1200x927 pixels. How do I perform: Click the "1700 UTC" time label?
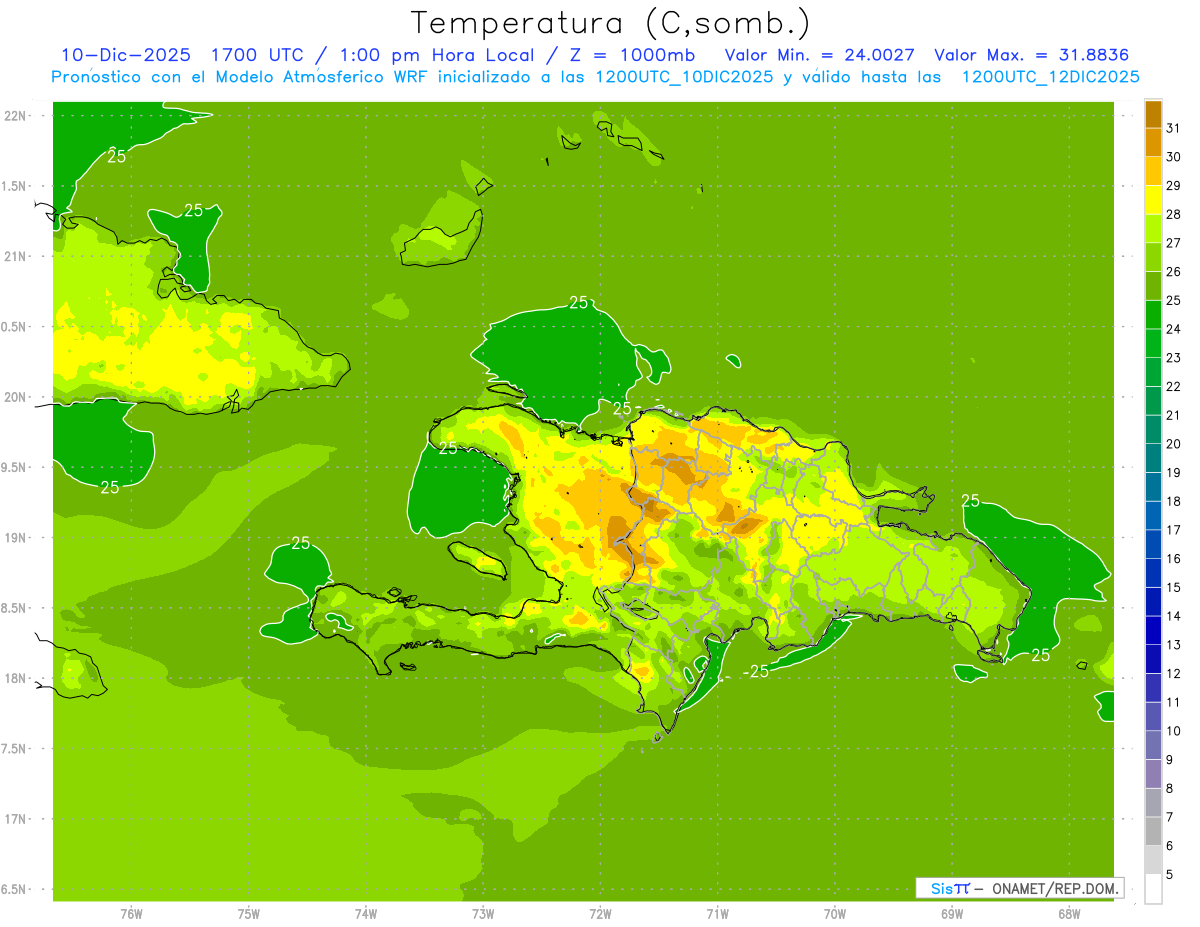(x=259, y=55)
